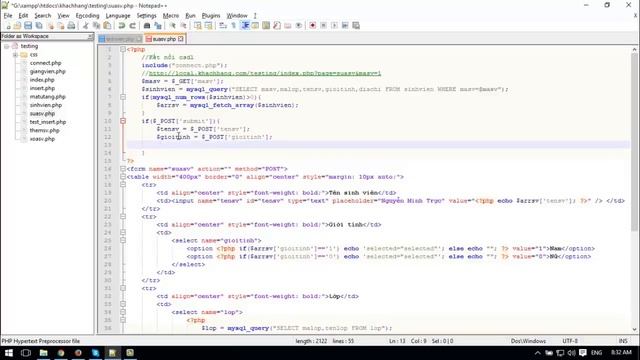Click the editor scroll down arrow
Image resolution: width=640 pixels, height=360 pixels.
(634, 329)
